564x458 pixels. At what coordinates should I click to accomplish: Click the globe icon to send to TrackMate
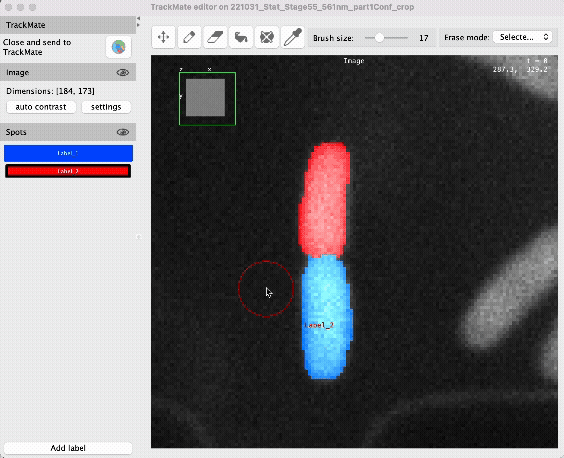click(119, 47)
